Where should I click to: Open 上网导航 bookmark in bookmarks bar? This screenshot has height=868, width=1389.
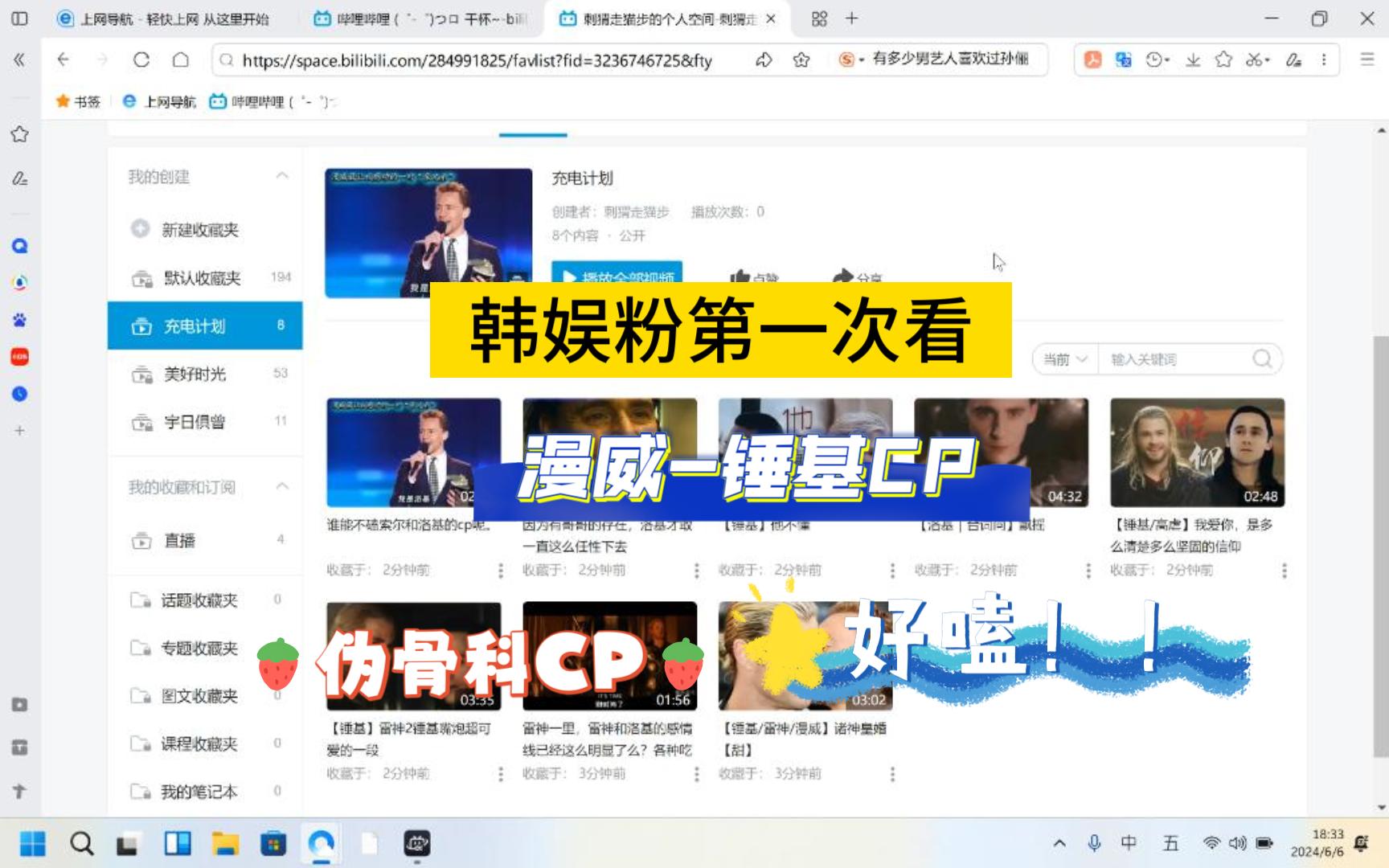pos(159,101)
